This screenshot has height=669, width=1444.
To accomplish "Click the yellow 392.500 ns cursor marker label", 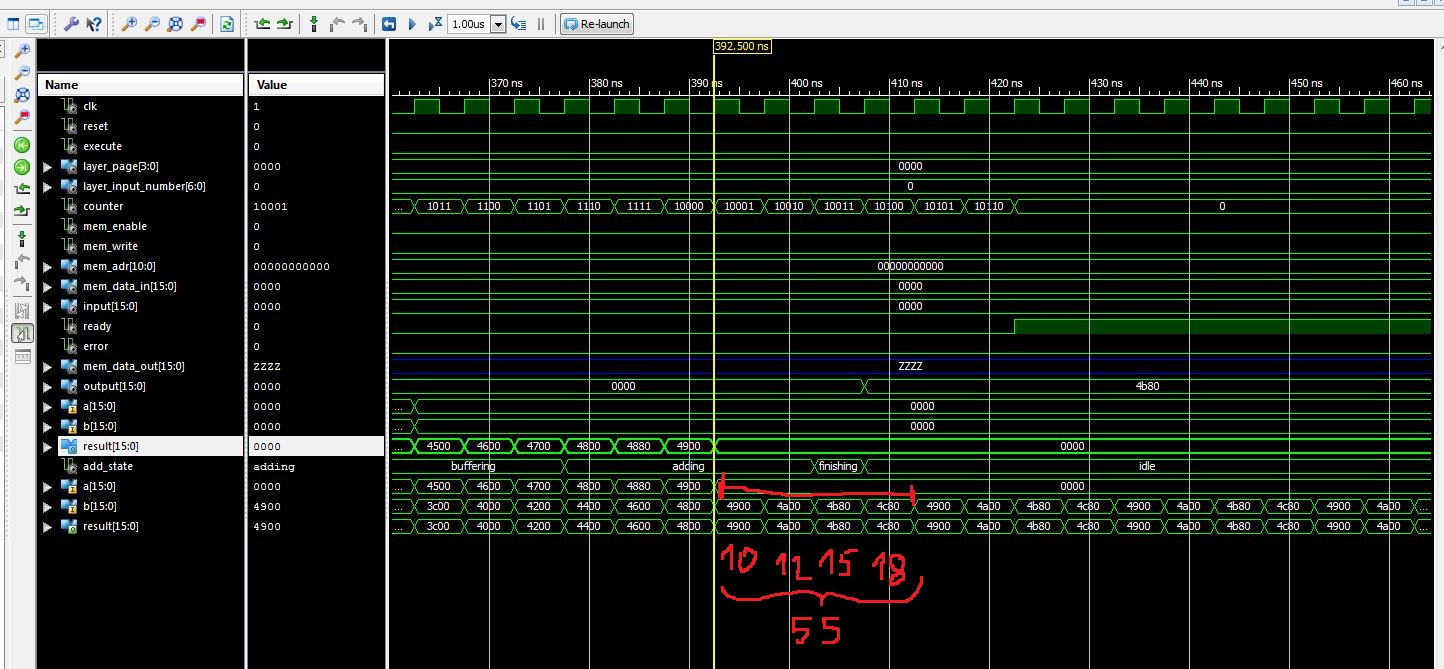I will pyautogui.click(x=742, y=46).
